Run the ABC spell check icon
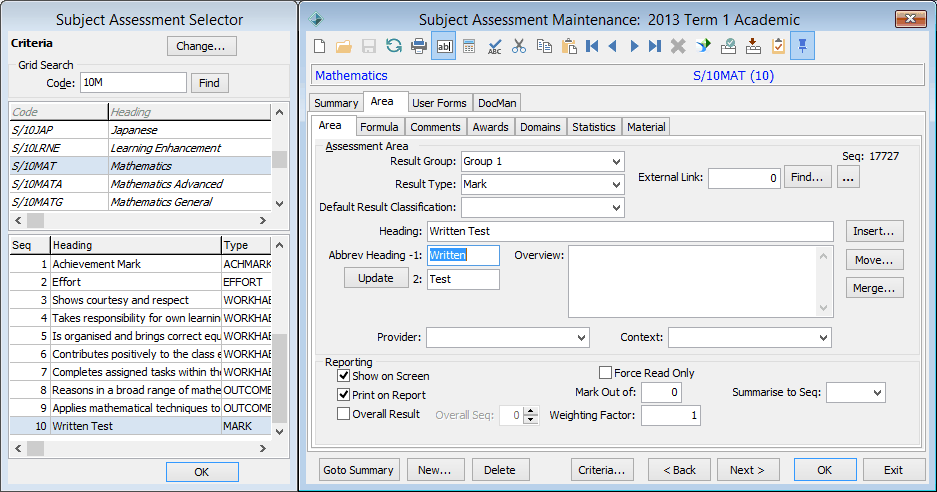Image resolution: width=937 pixels, height=492 pixels. click(x=494, y=46)
